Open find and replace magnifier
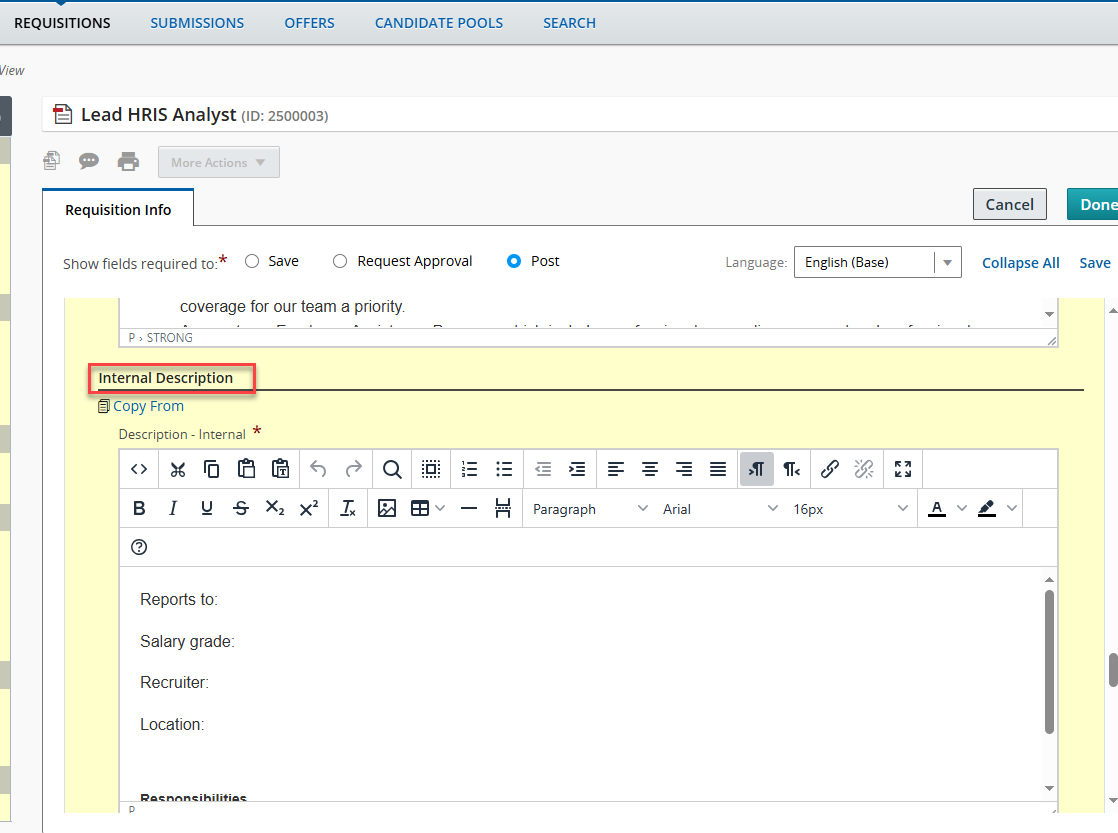This screenshot has height=833, width=1118. pos(391,469)
